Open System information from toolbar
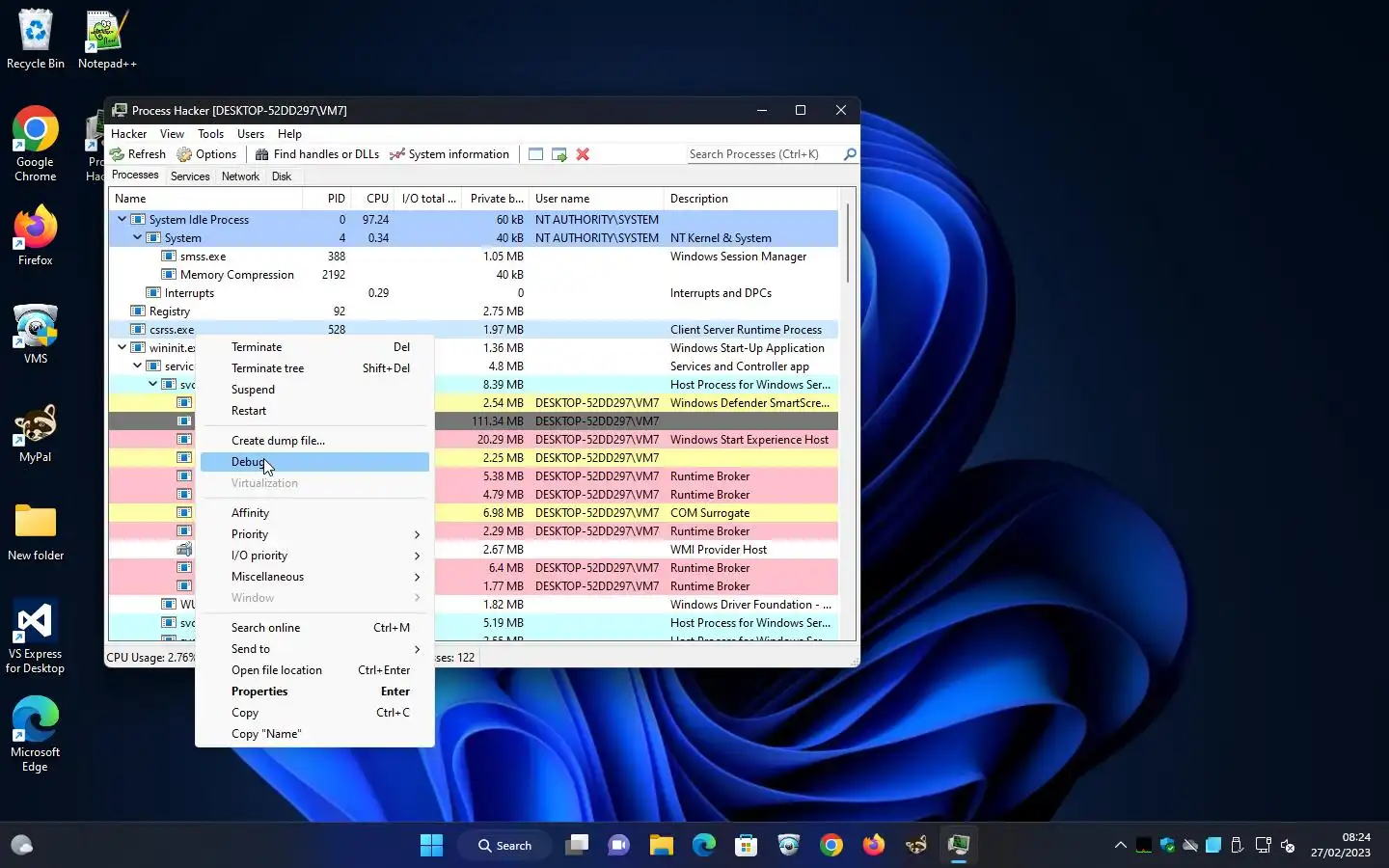This screenshot has height=868, width=1389. point(449,154)
